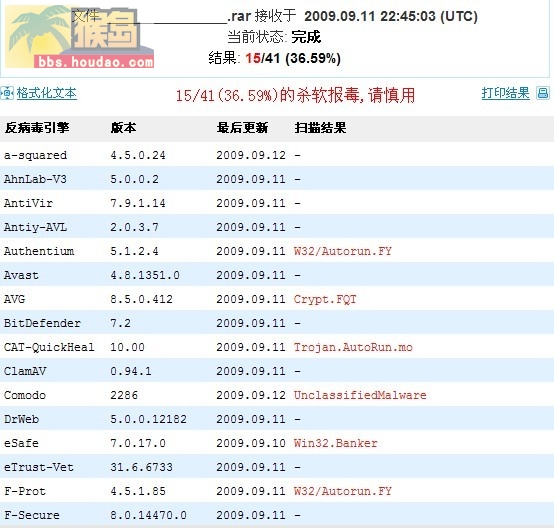554x528 pixels.
Task: Click F-Prot's W32/Autorun.FY scan result
Action: [343, 491]
